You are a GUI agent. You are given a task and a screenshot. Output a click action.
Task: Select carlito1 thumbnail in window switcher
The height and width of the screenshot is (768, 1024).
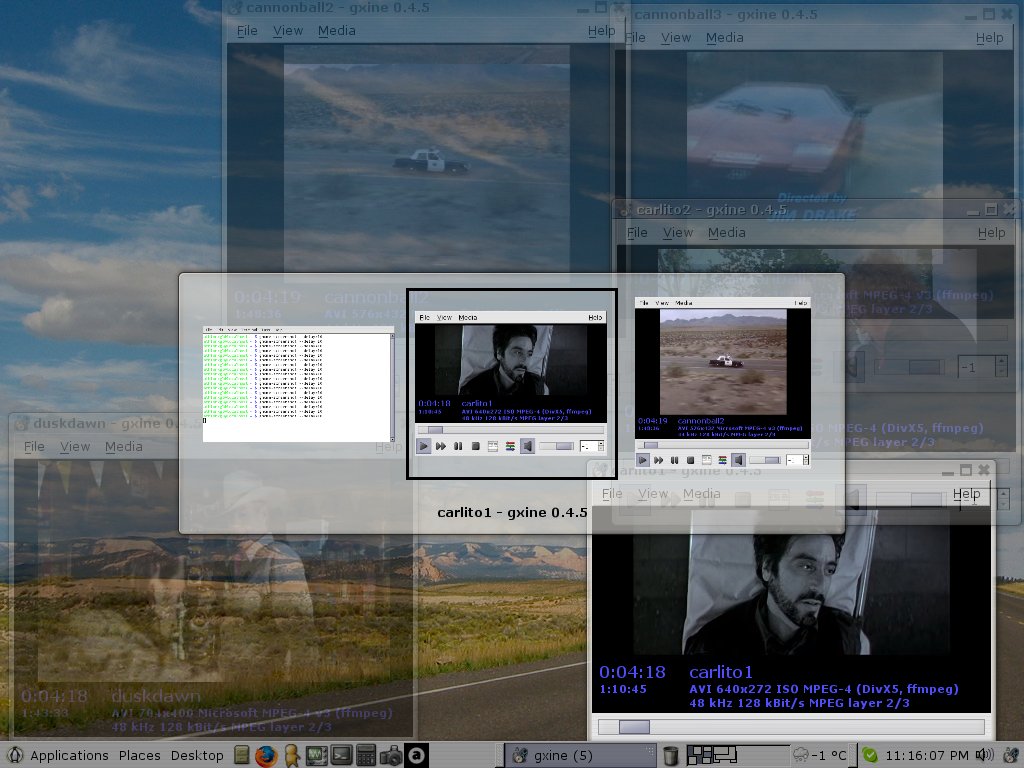tap(511, 384)
